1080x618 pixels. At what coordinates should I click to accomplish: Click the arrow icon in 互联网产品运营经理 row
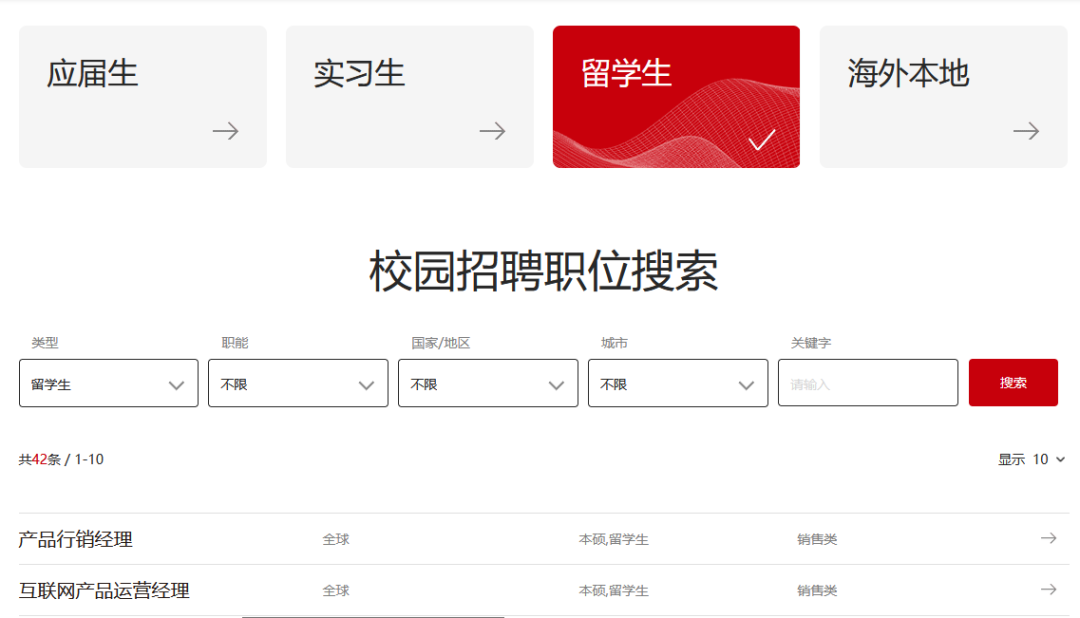point(1048,590)
